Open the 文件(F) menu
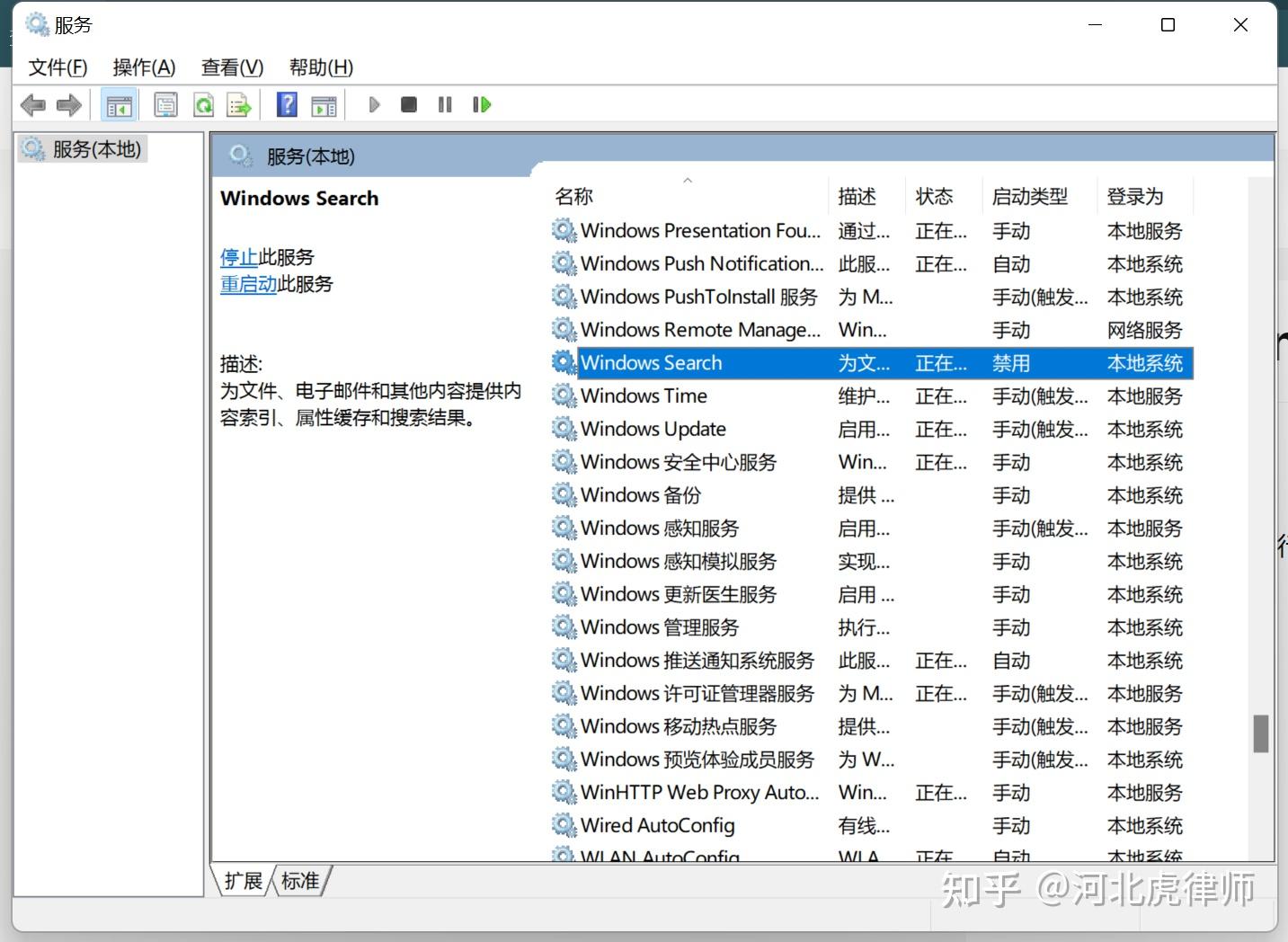The width and height of the screenshot is (1288, 942). coord(58,67)
